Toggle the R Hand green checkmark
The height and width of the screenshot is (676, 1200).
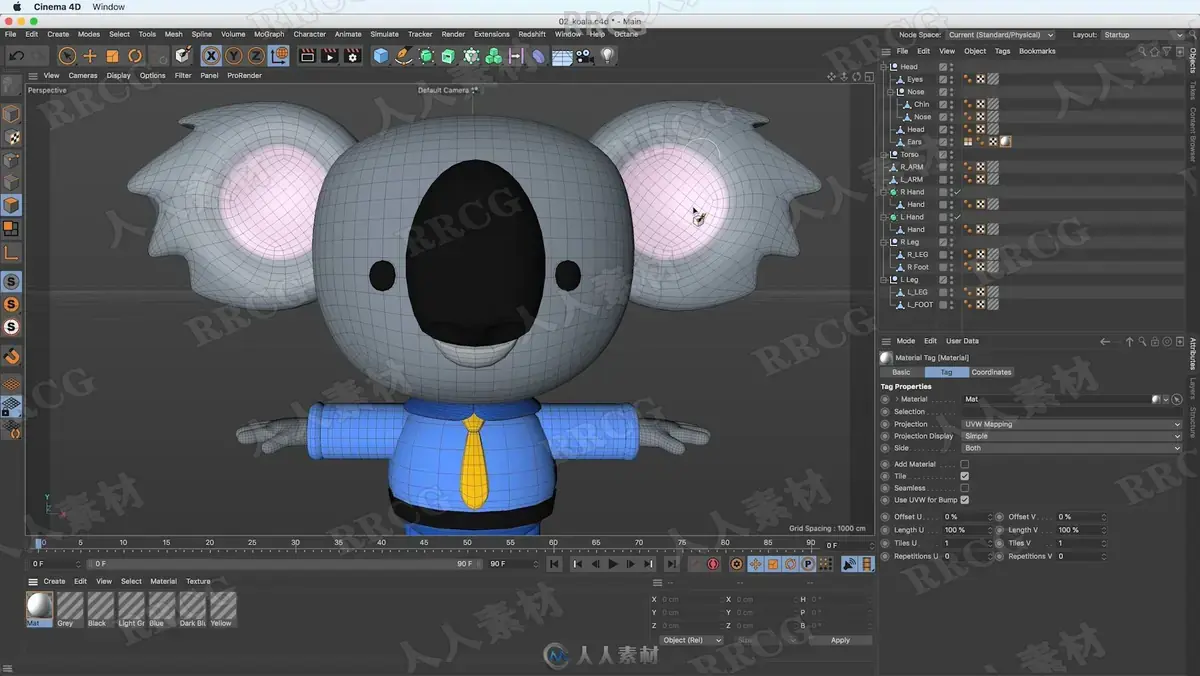957,192
